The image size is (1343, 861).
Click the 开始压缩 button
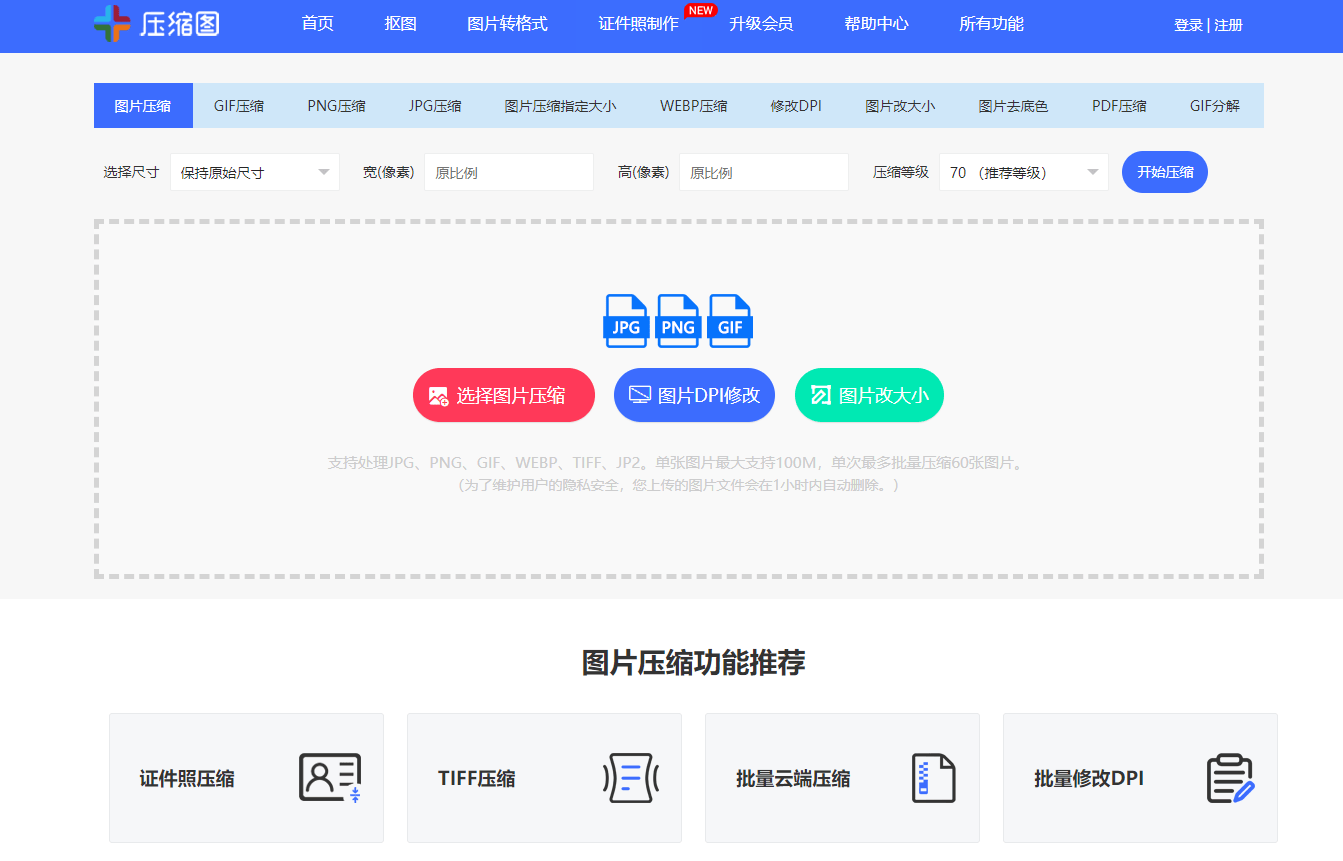coord(1164,171)
